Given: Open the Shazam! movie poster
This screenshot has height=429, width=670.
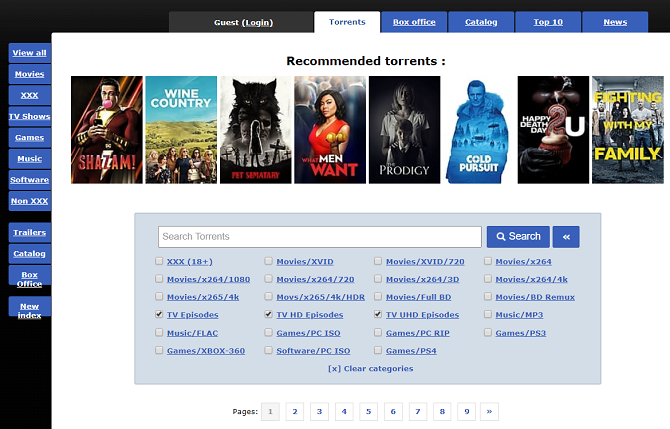Looking at the screenshot, I should (x=107, y=130).
